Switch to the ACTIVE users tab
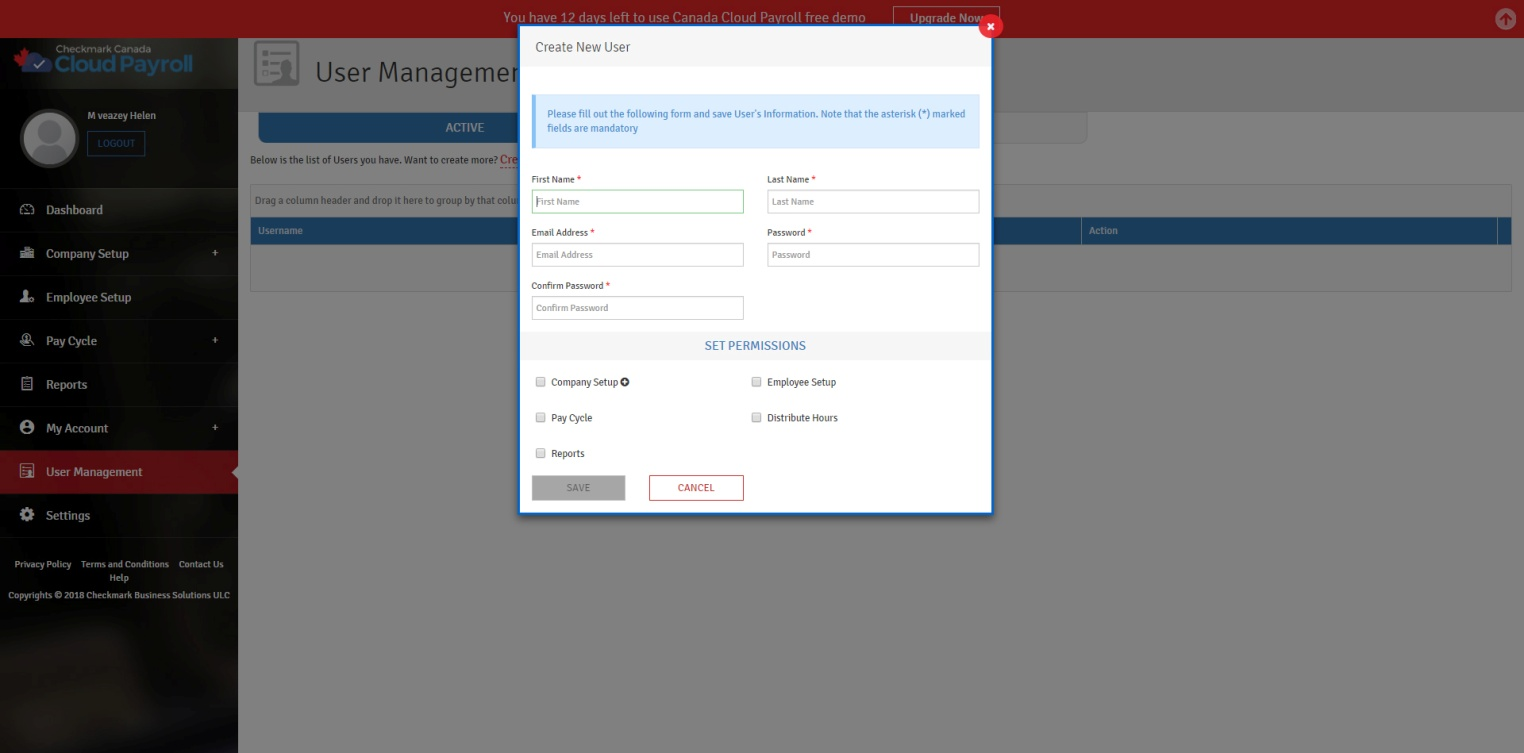This screenshot has width=1524, height=753. (464, 128)
